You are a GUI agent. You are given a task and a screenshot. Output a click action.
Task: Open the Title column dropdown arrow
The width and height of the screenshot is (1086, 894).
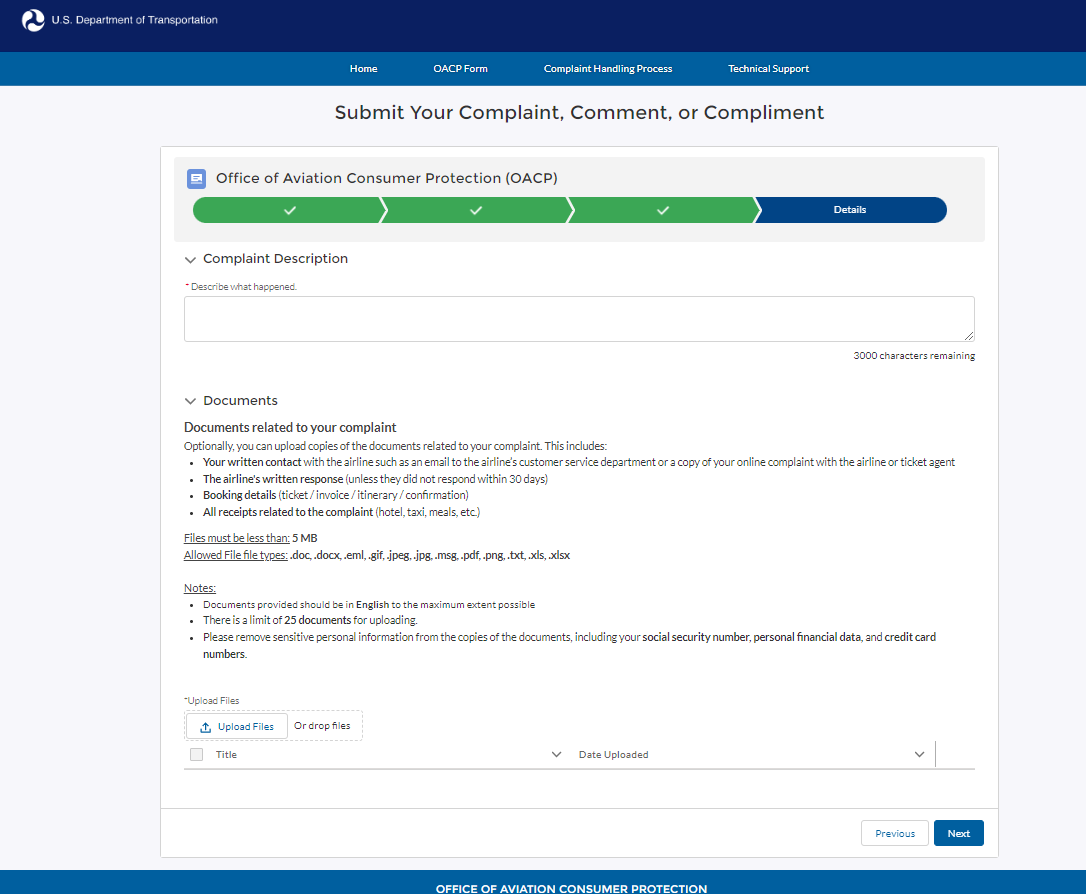click(556, 754)
